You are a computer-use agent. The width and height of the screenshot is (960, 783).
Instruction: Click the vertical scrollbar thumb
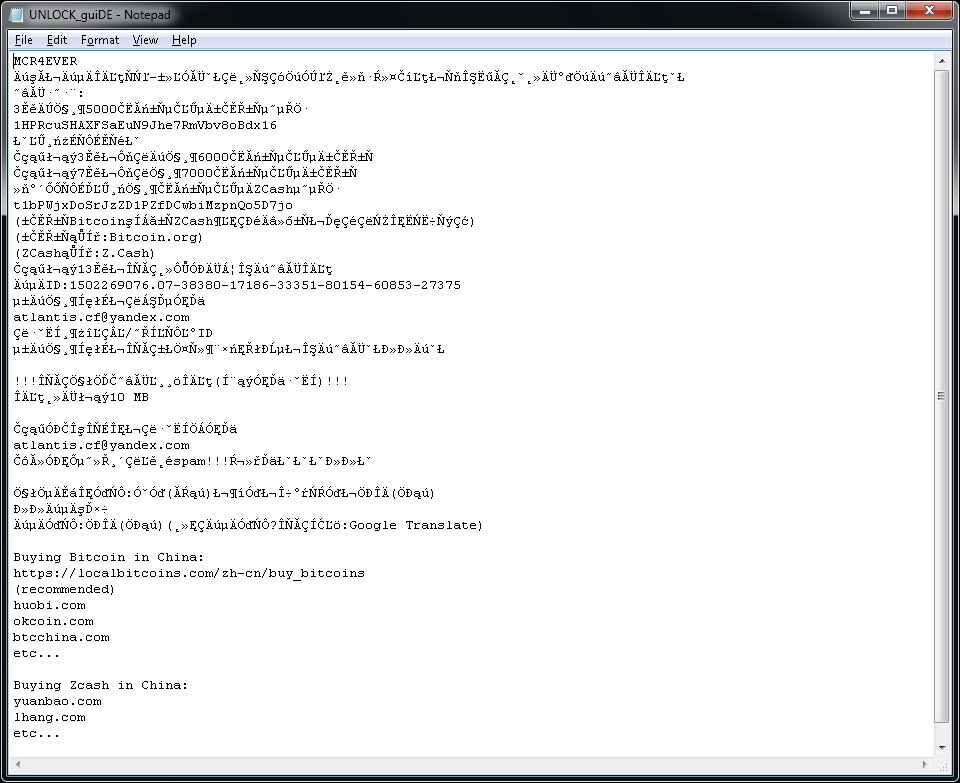click(942, 396)
